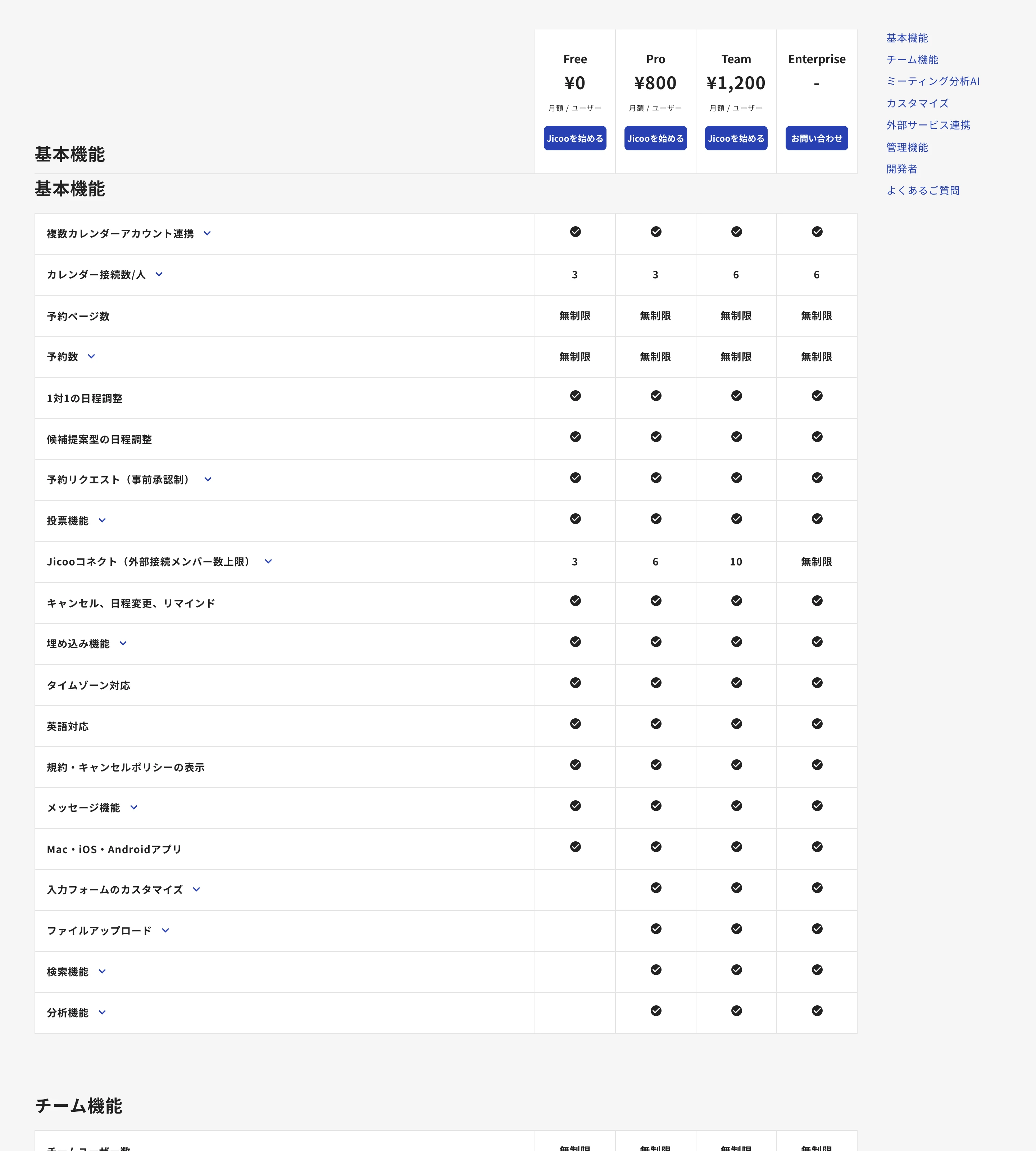Click Free checkmark for 複数カレンダーアカウント連携
This screenshot has height=1151, width=1036.
pyautogui.click(x=576, y=232)
